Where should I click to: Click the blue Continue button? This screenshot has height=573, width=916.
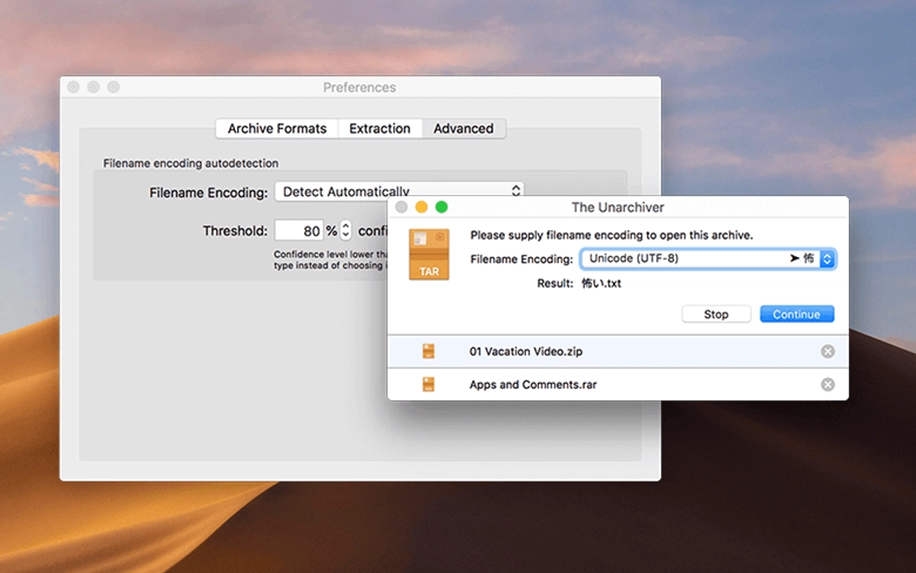(x=796, y=314)
